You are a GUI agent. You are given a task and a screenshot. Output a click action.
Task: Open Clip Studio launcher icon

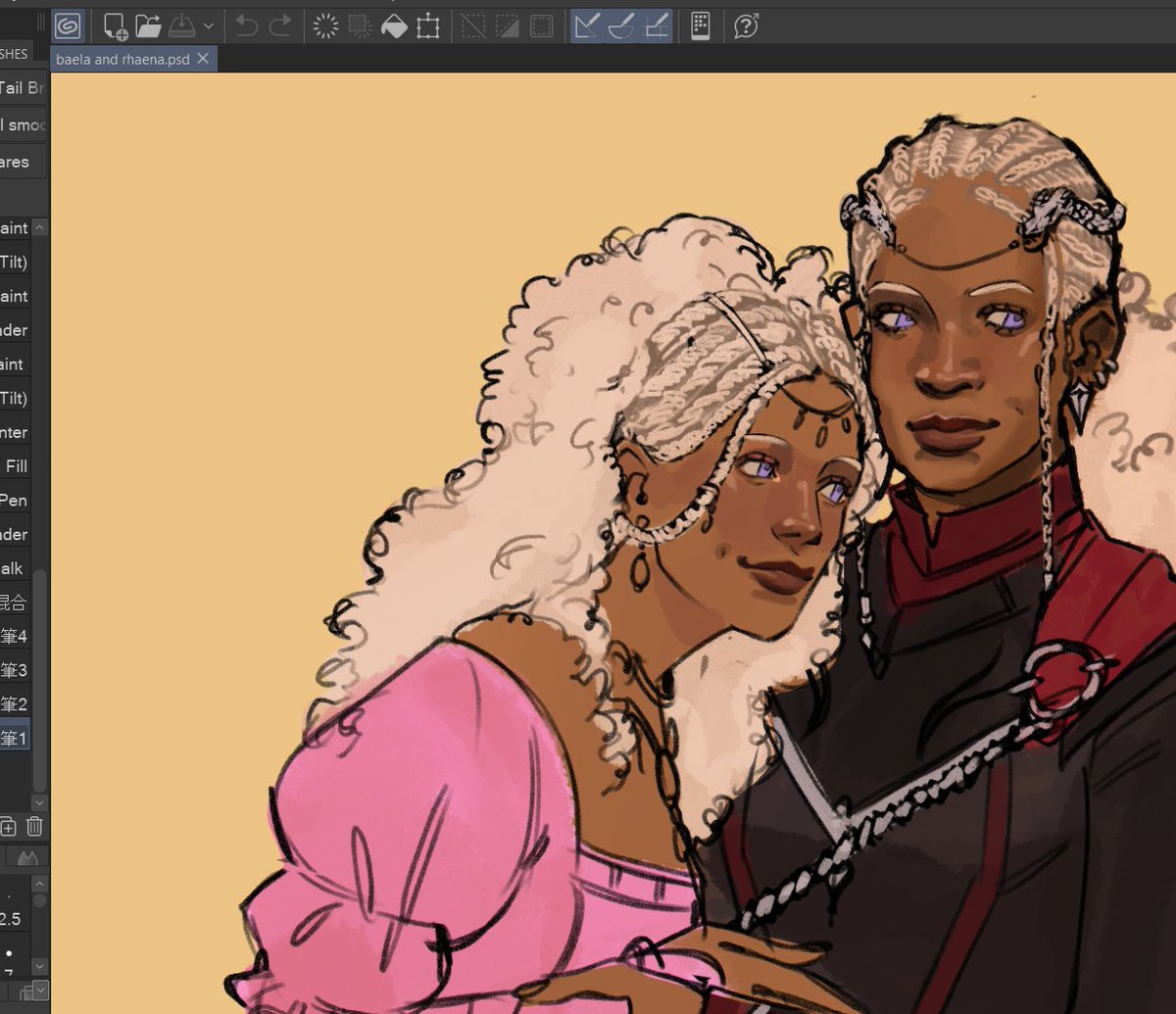click(68, 25)
